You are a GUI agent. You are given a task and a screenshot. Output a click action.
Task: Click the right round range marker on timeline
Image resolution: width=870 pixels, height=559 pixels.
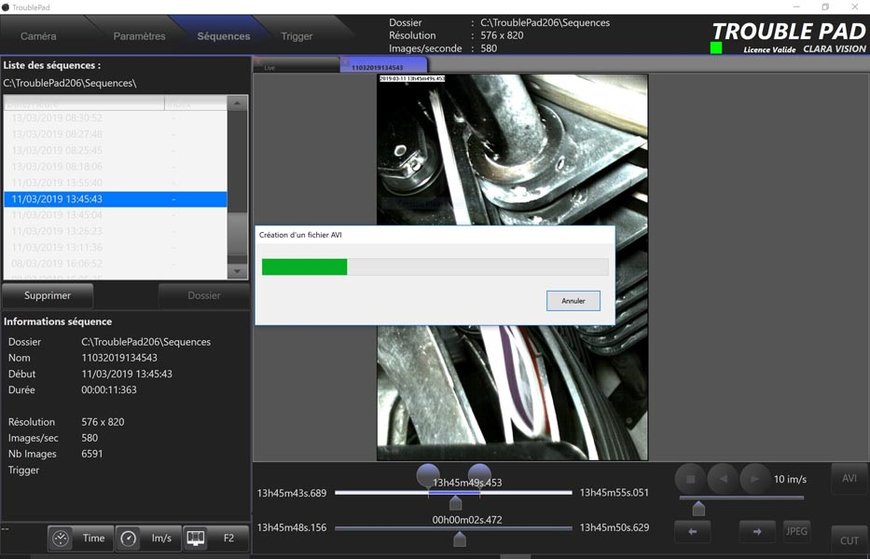tap(479, 475)
